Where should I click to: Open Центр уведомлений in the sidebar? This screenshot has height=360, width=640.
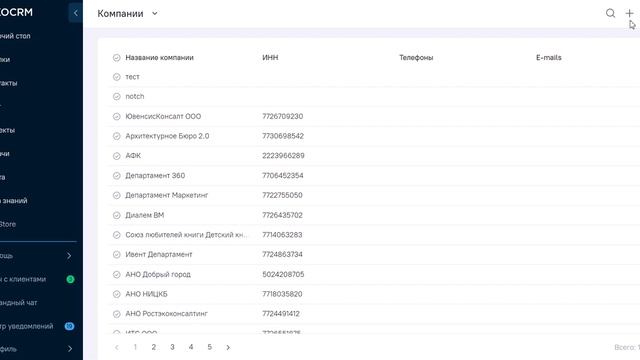(x=27, y=326)
